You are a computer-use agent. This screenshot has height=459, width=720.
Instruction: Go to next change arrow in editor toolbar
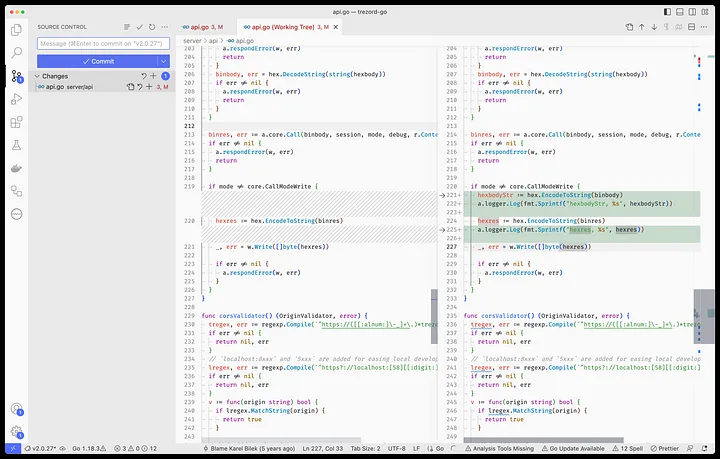coord(654,27)
